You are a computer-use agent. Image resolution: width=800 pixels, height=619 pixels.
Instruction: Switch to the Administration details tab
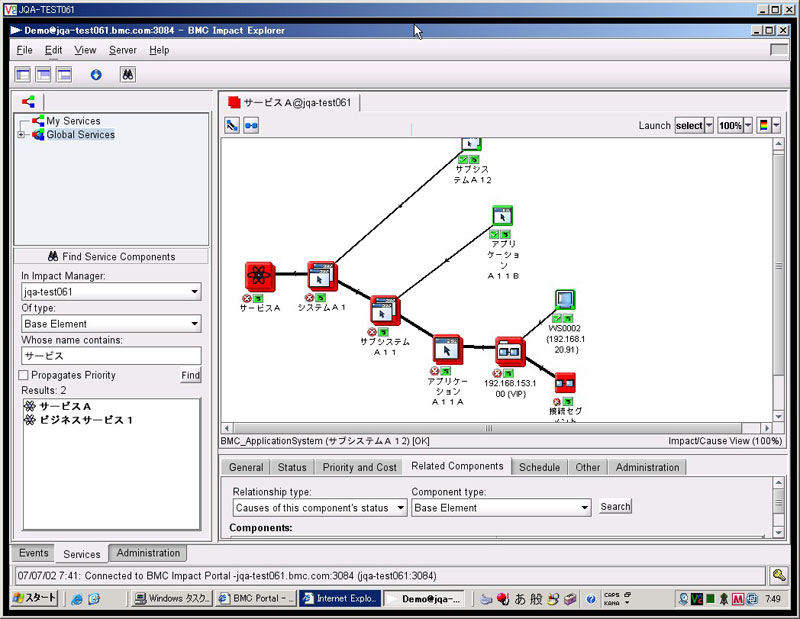coord(647,467)
